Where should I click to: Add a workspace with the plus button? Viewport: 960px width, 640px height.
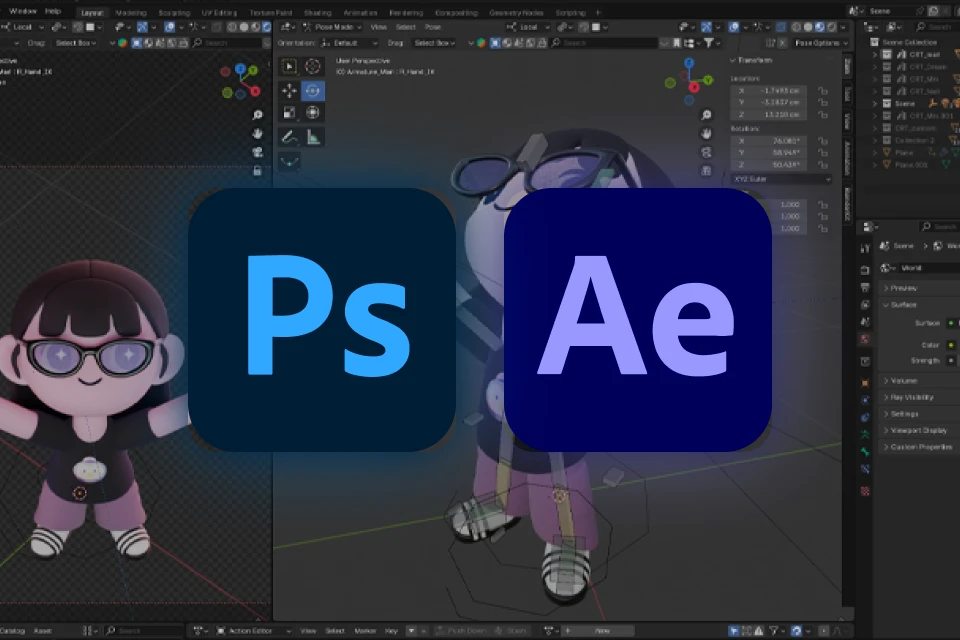click(598, 12)
